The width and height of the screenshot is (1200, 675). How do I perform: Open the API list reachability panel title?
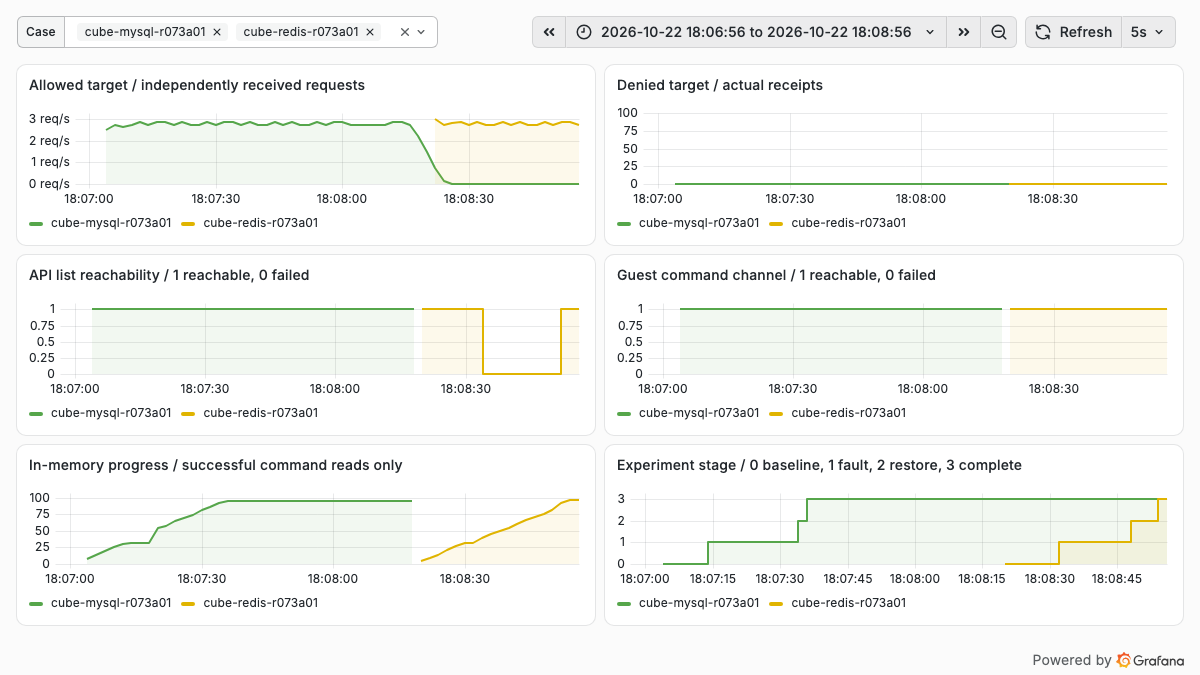click(169, 275)
